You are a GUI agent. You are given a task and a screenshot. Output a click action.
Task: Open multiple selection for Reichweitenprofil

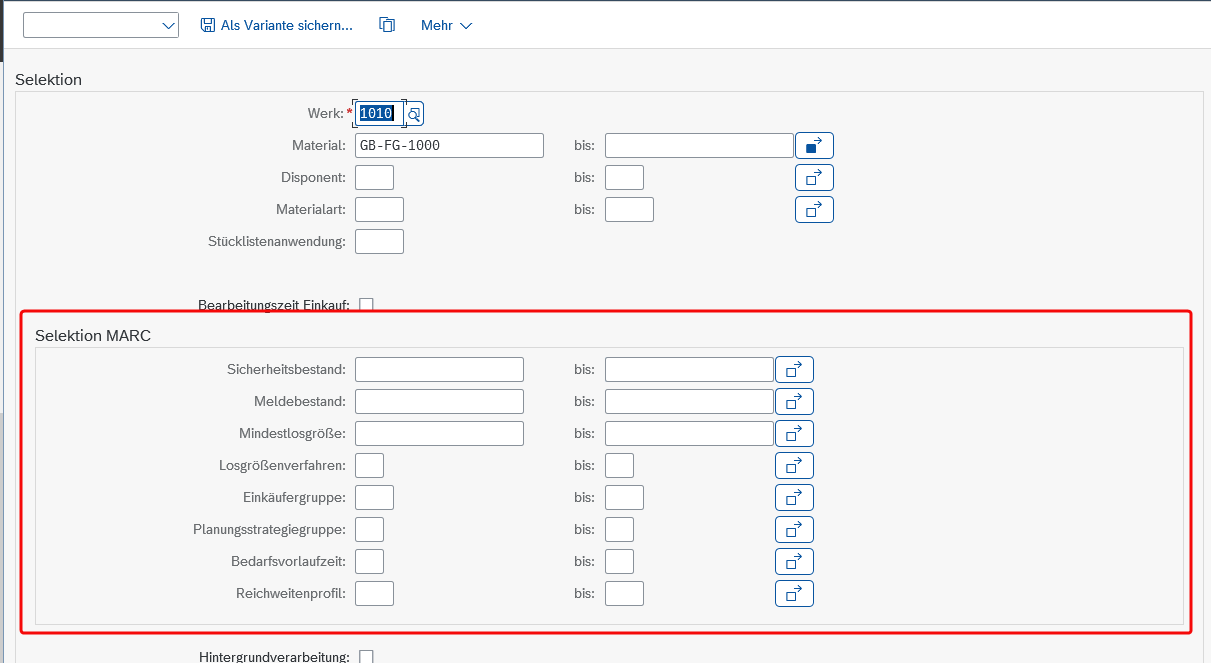[x=794, y=594]
